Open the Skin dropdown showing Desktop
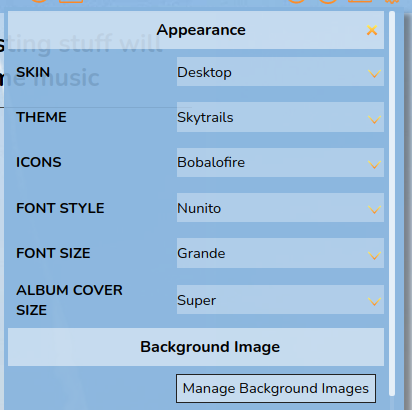The width and height of the screenshot is (412, 410). click(280, 72)
